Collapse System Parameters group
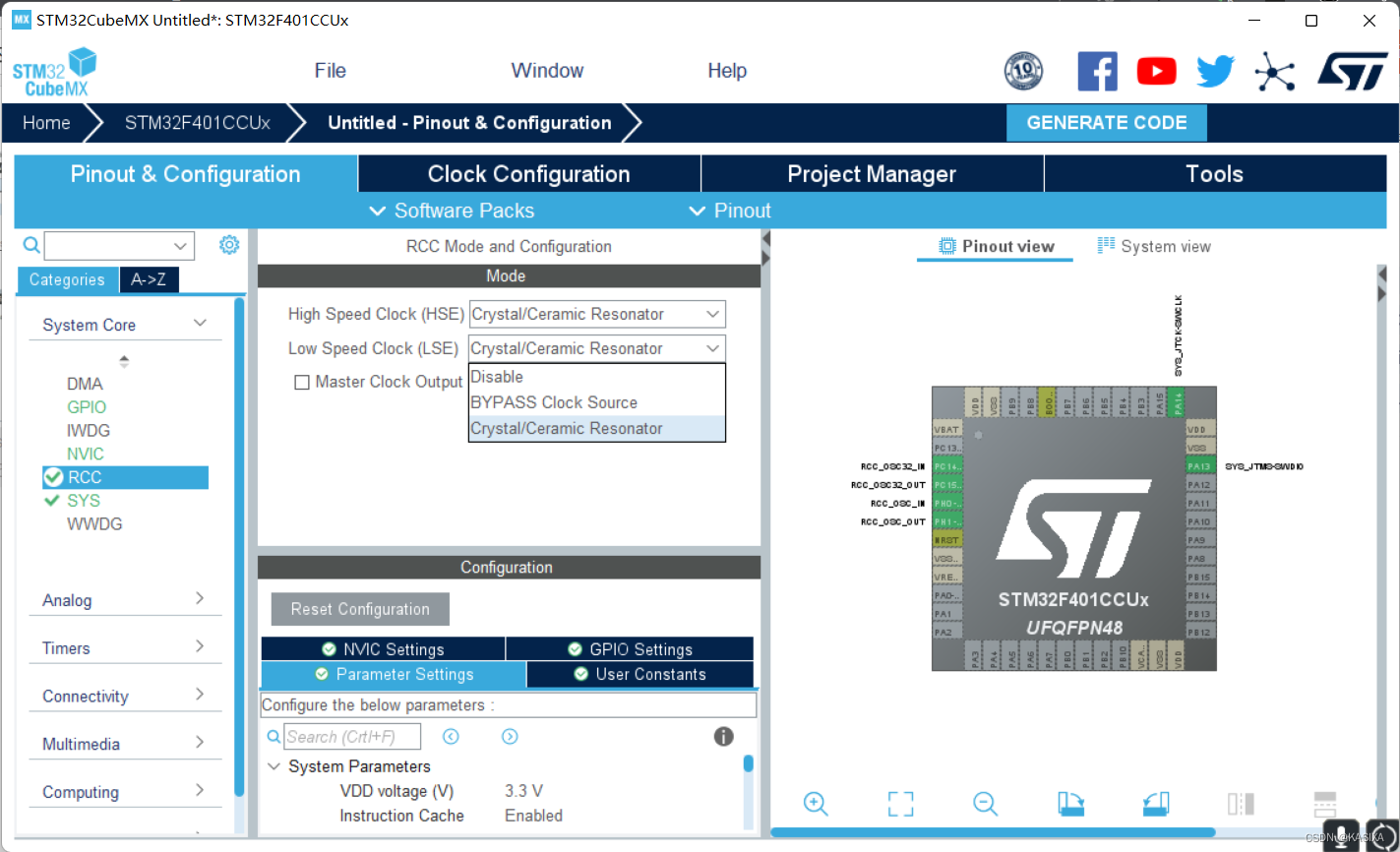Image resolution: width=1400 pixels, height=852 pixels. (274, 766)
